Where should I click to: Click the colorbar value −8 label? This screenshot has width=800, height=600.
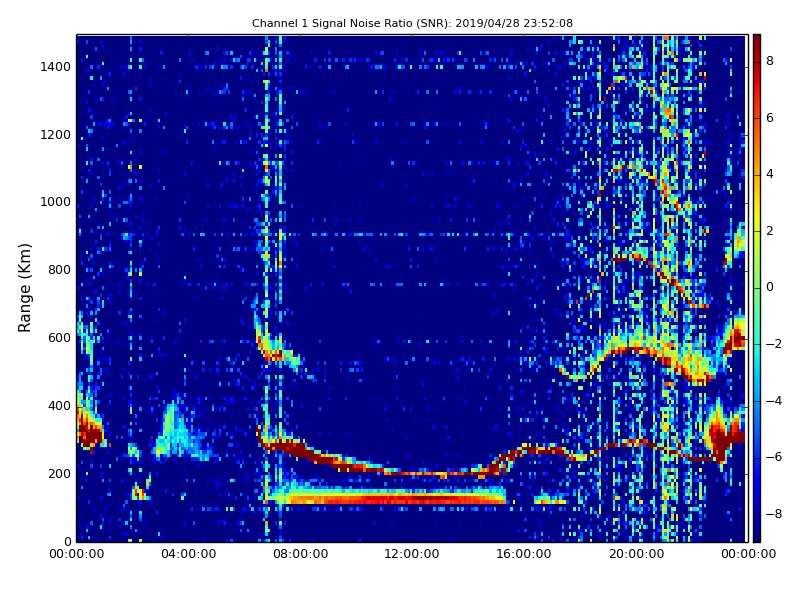click(x=773, y=514)
